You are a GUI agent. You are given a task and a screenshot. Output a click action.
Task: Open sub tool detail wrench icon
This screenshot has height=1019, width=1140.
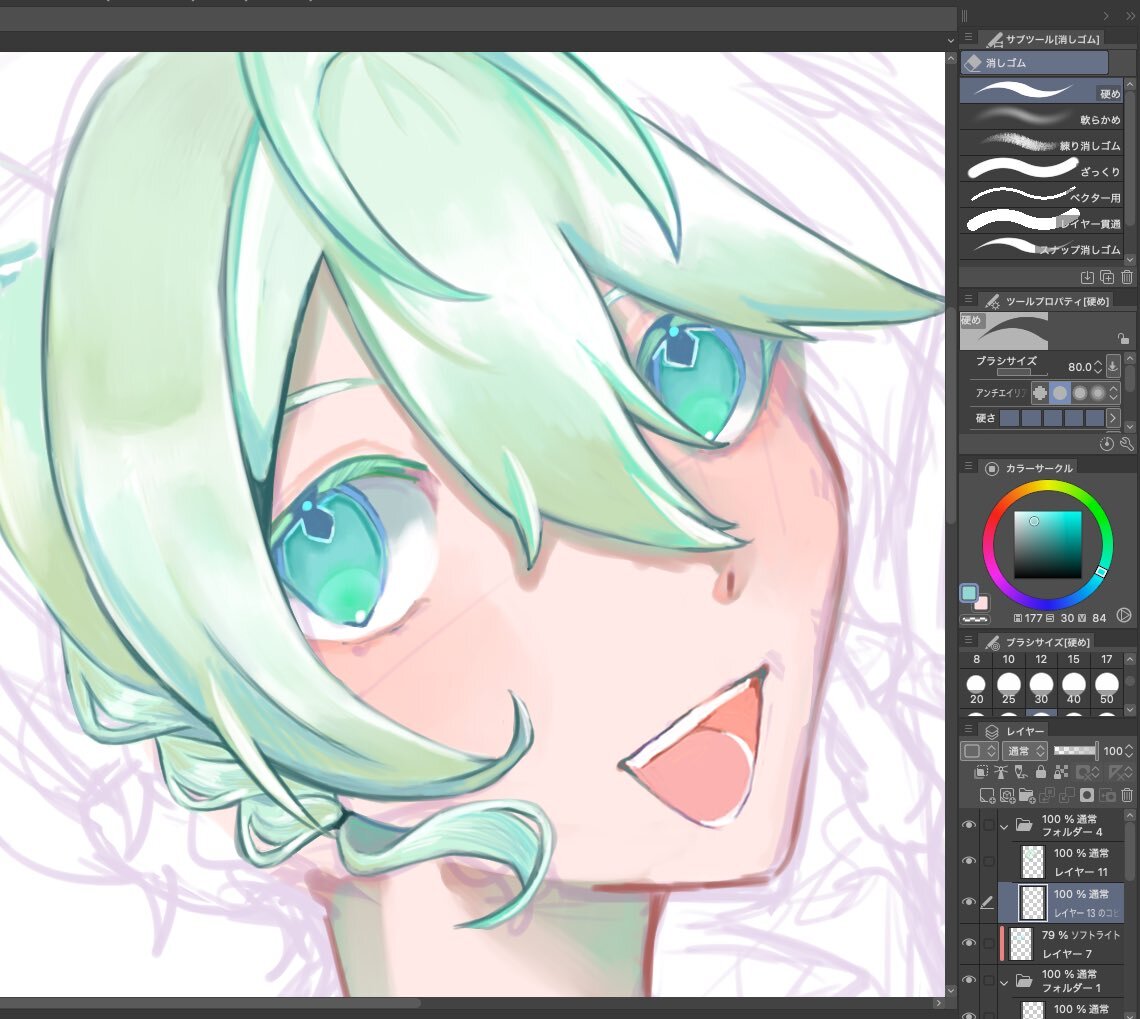coord(1127,444)
